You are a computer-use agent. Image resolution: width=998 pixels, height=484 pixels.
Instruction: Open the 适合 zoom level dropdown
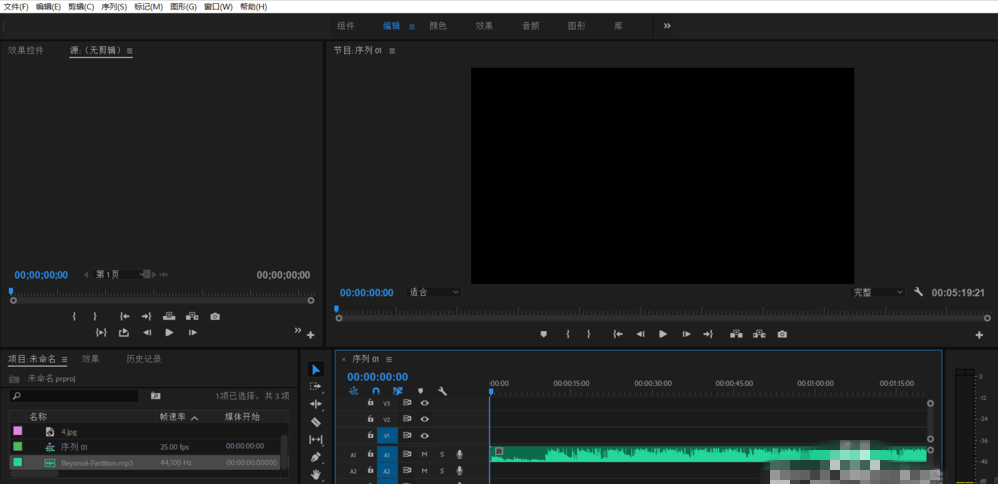pos(434,292)
